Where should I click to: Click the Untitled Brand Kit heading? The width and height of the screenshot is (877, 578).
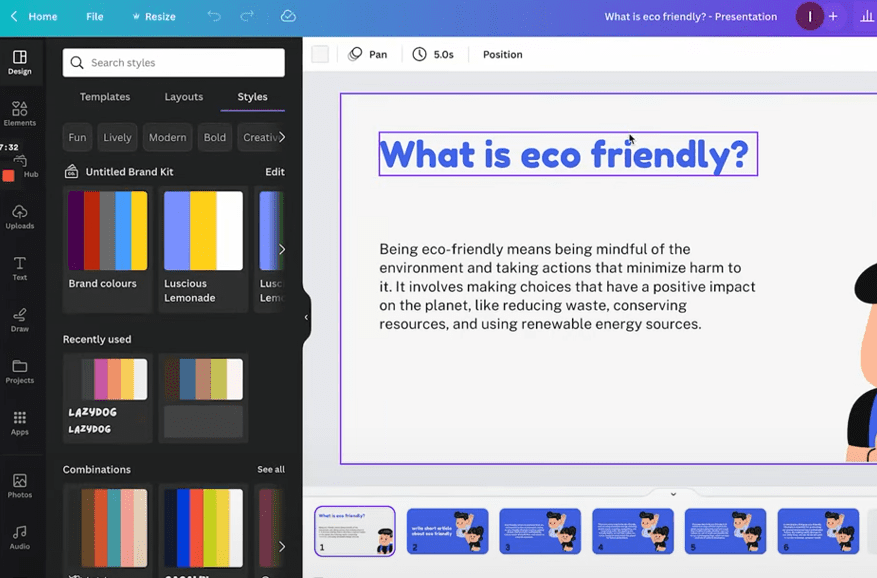click(x=129, y=172)
